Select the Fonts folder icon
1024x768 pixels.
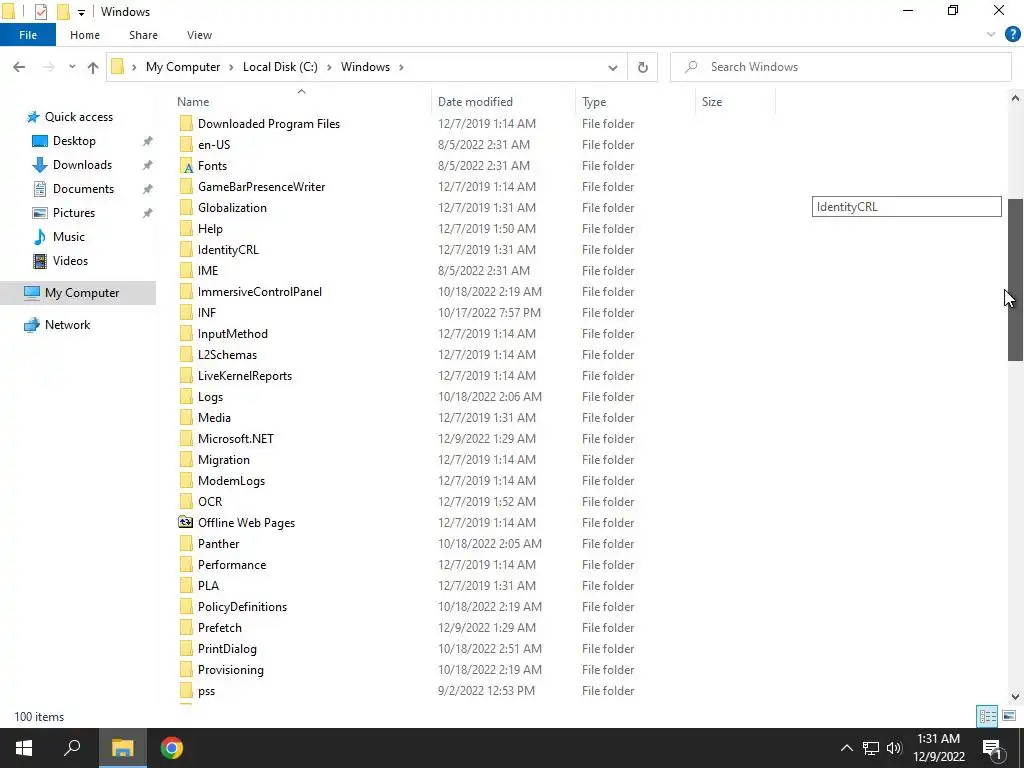tap(186, 166)
